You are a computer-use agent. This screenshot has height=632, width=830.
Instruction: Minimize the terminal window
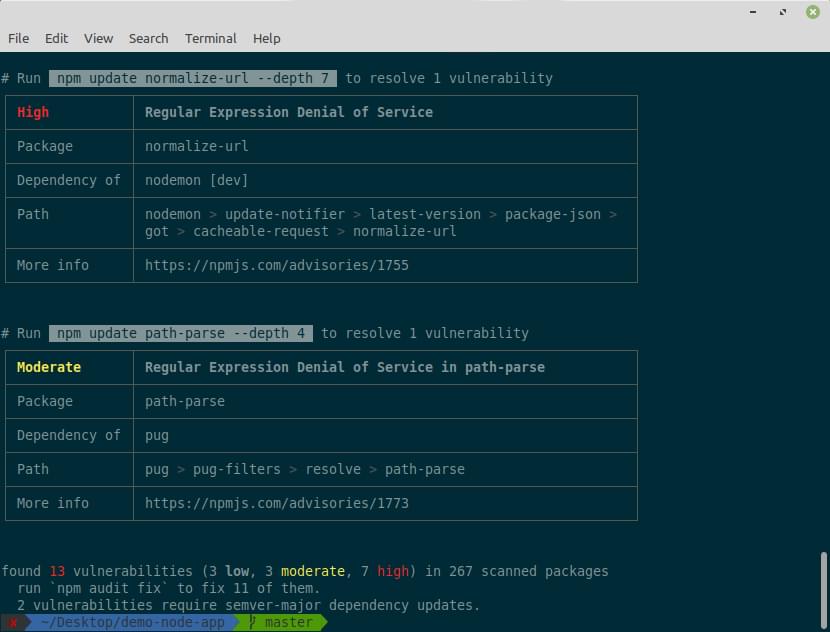750,12
